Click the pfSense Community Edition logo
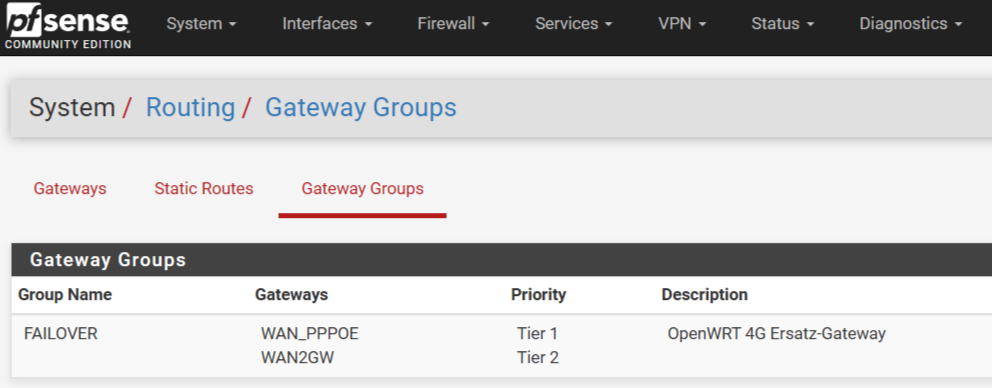 68,27
